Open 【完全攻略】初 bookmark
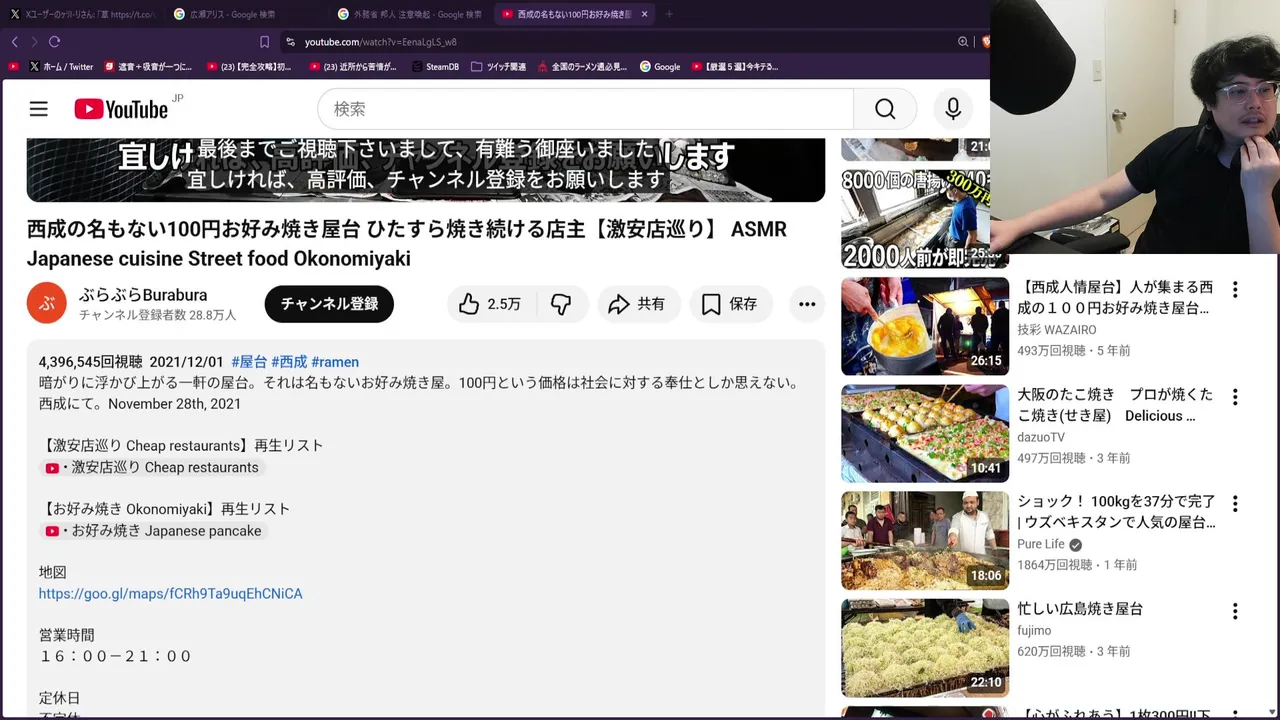1280x720 pixels. 250,67
